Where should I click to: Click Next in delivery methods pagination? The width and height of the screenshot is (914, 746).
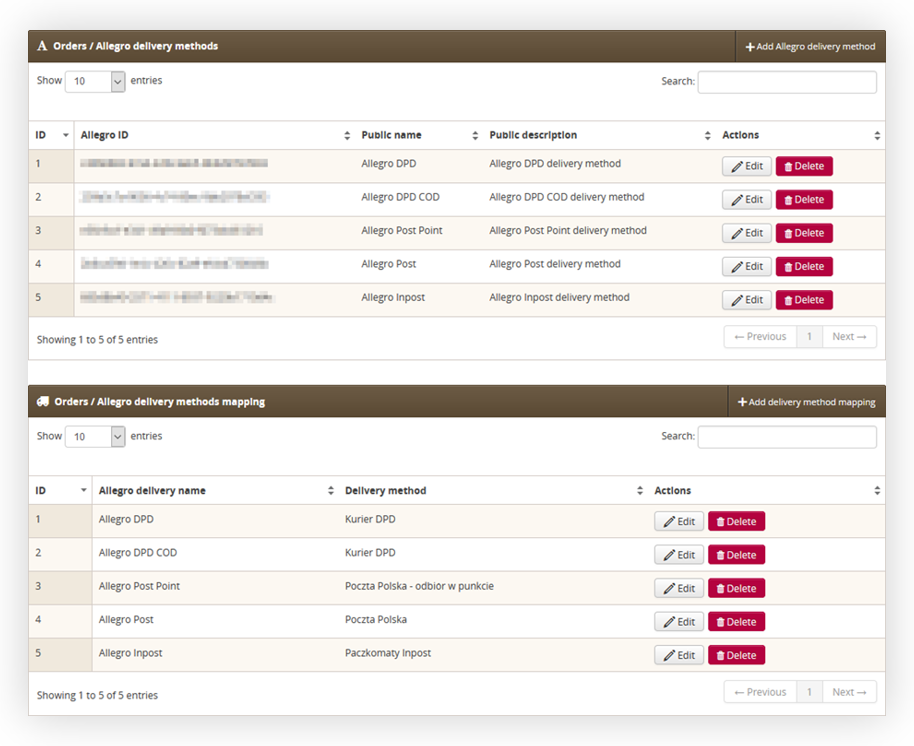[x=849, y=337]
